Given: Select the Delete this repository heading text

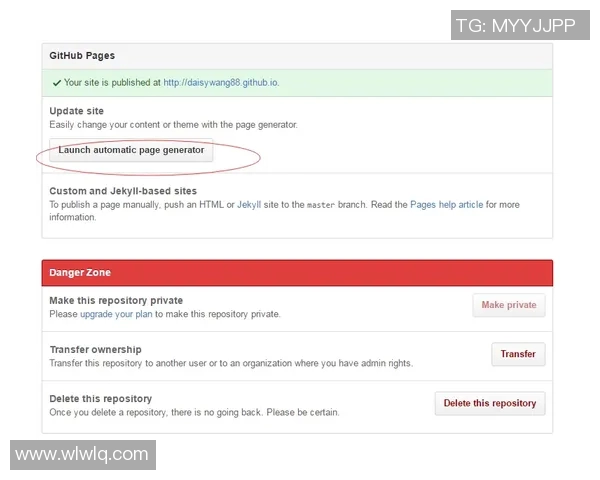Looking at the screenshot, I should tap(100, 399).
